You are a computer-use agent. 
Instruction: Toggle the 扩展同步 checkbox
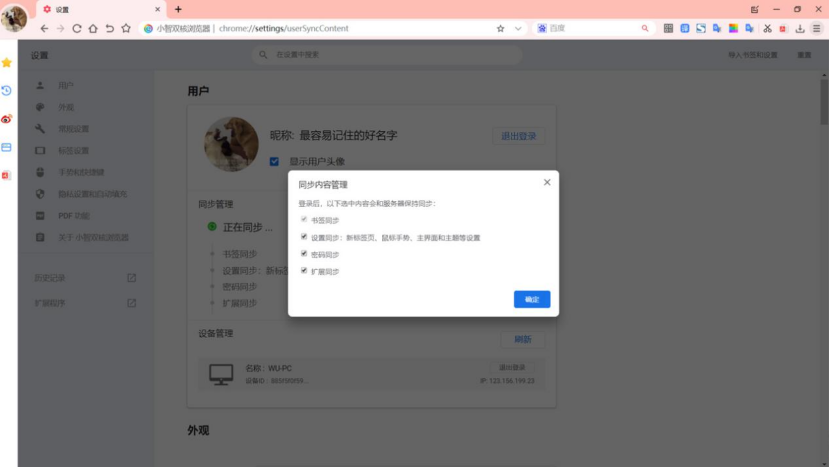click(304, 270)
